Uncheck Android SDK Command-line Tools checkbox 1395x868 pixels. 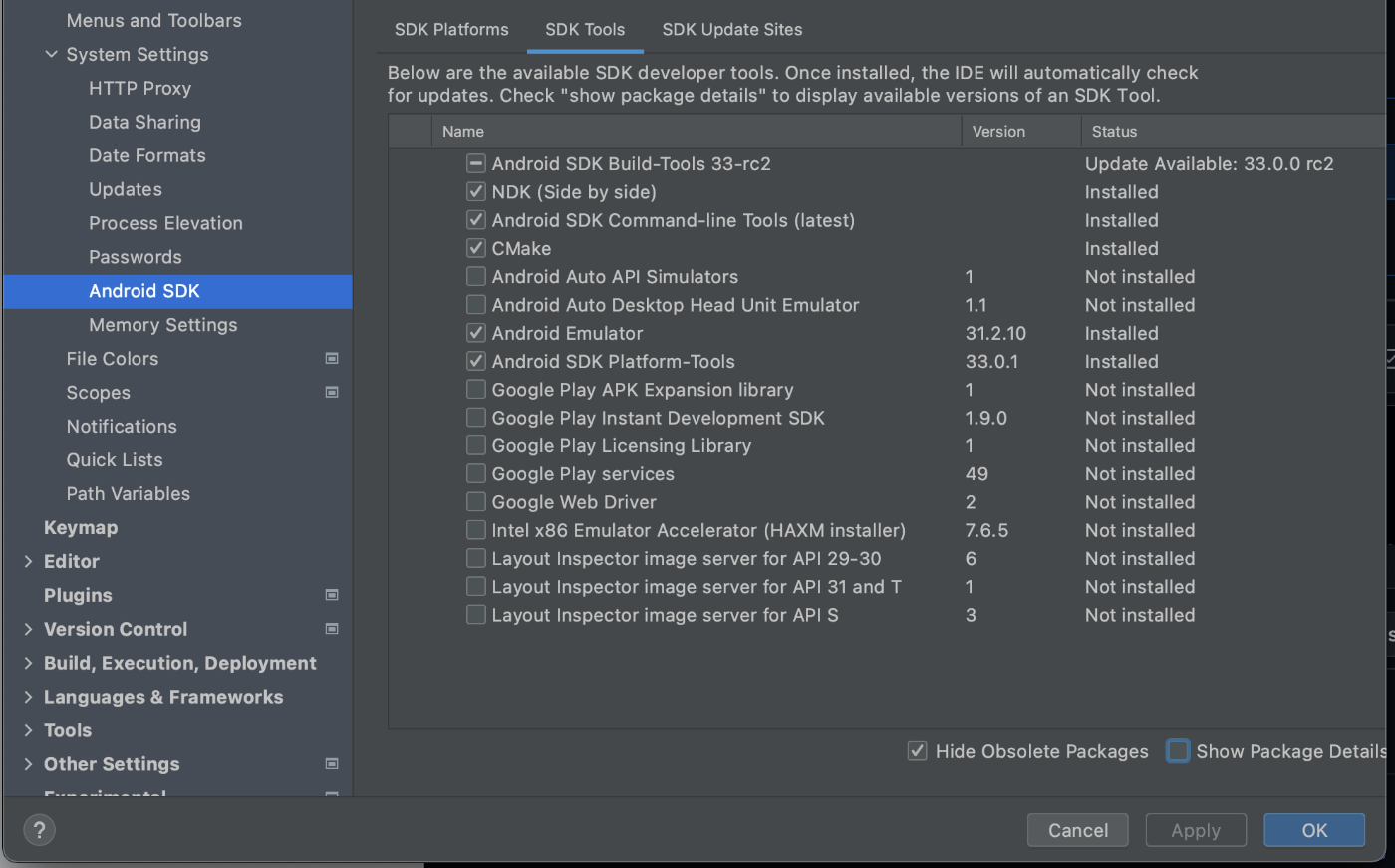tap(476, 220)
